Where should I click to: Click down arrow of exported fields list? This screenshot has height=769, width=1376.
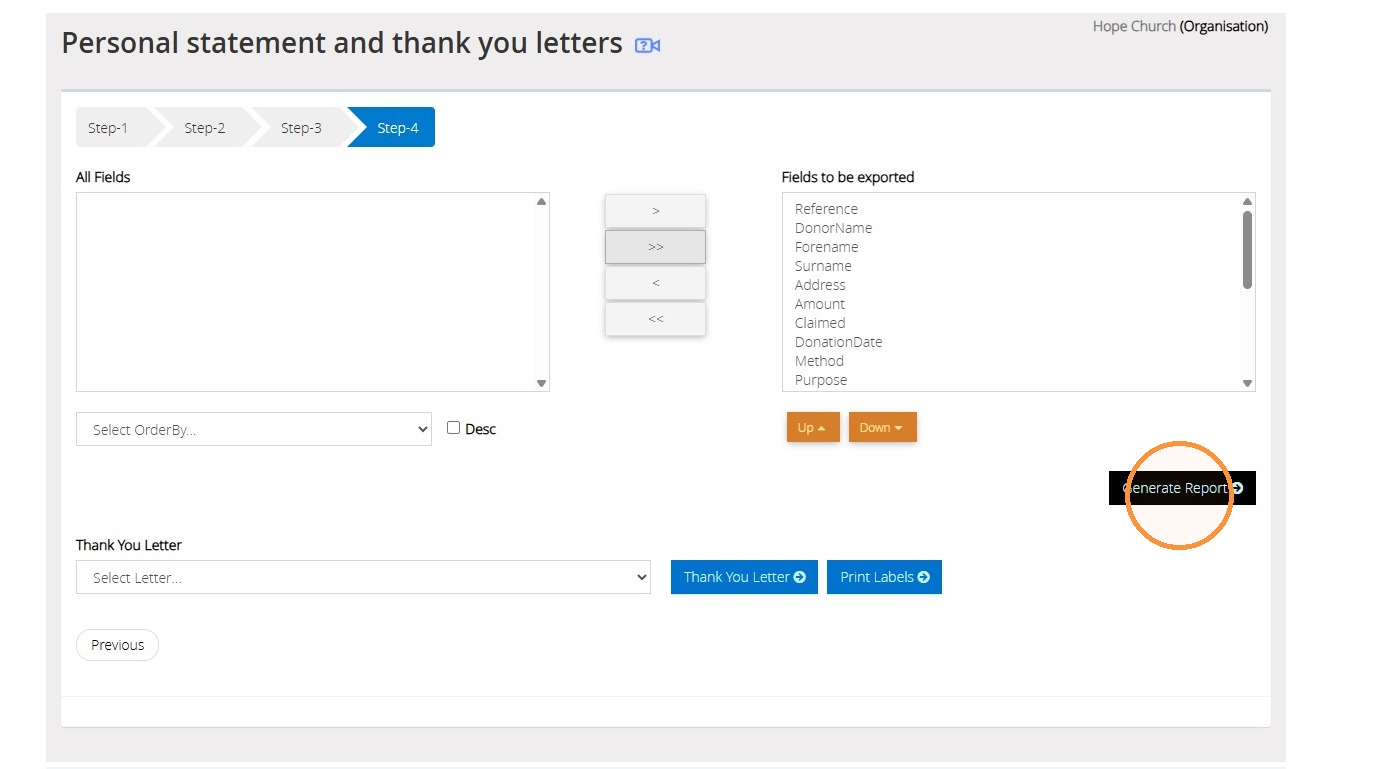[1247, 383]
